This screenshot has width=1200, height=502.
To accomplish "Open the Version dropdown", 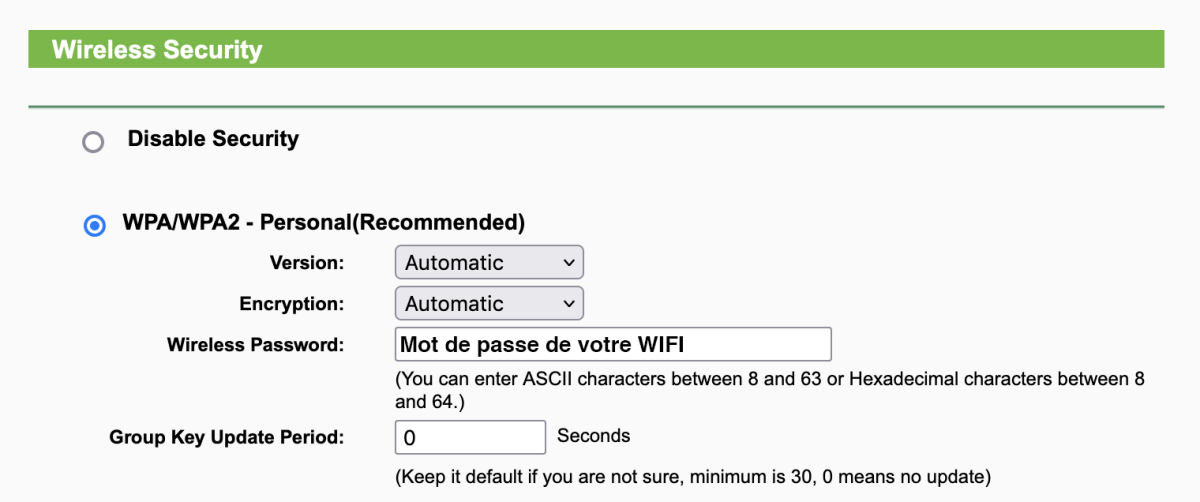I will click(x=488, y=263).
